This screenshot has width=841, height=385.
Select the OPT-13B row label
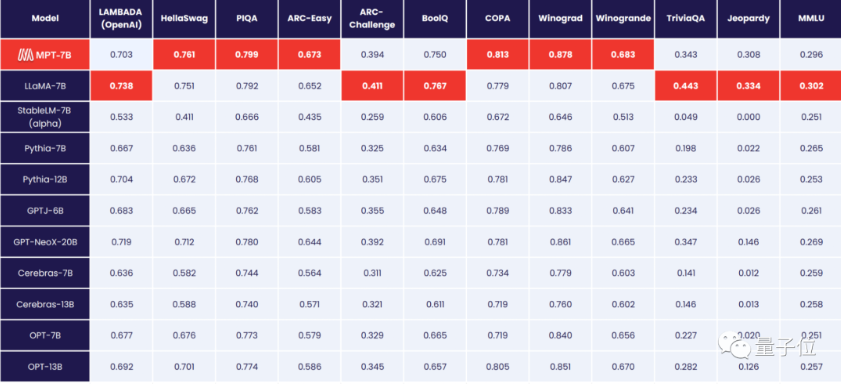coord(45,367)
